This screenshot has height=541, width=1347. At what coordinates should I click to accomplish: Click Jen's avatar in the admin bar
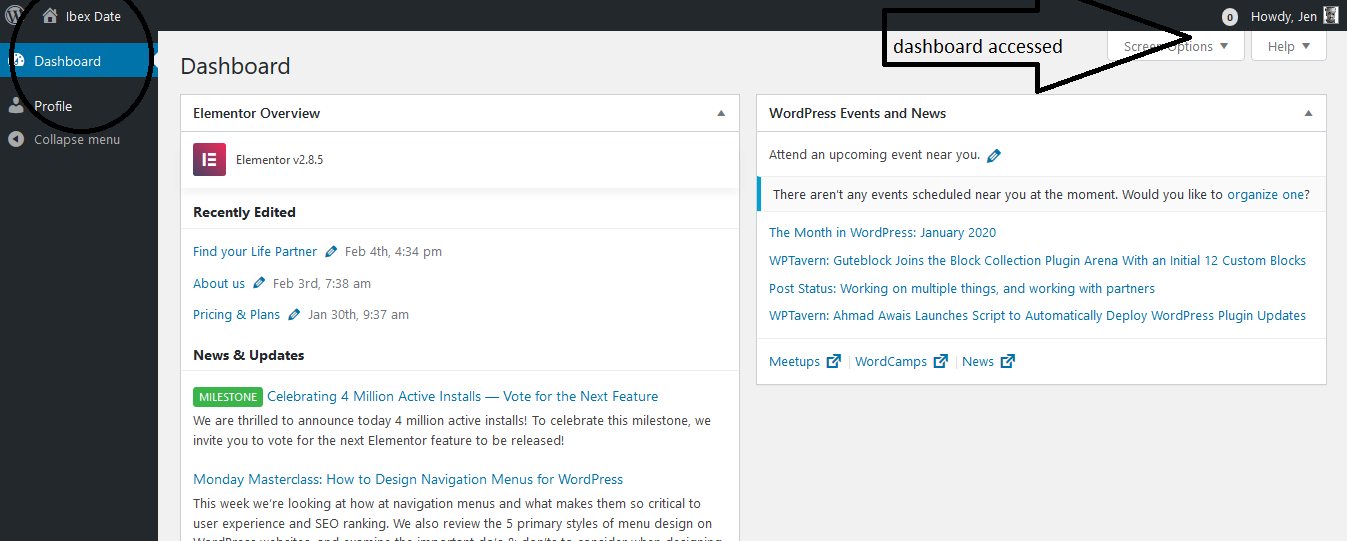pyautogui.click(x=1330, y=15)
